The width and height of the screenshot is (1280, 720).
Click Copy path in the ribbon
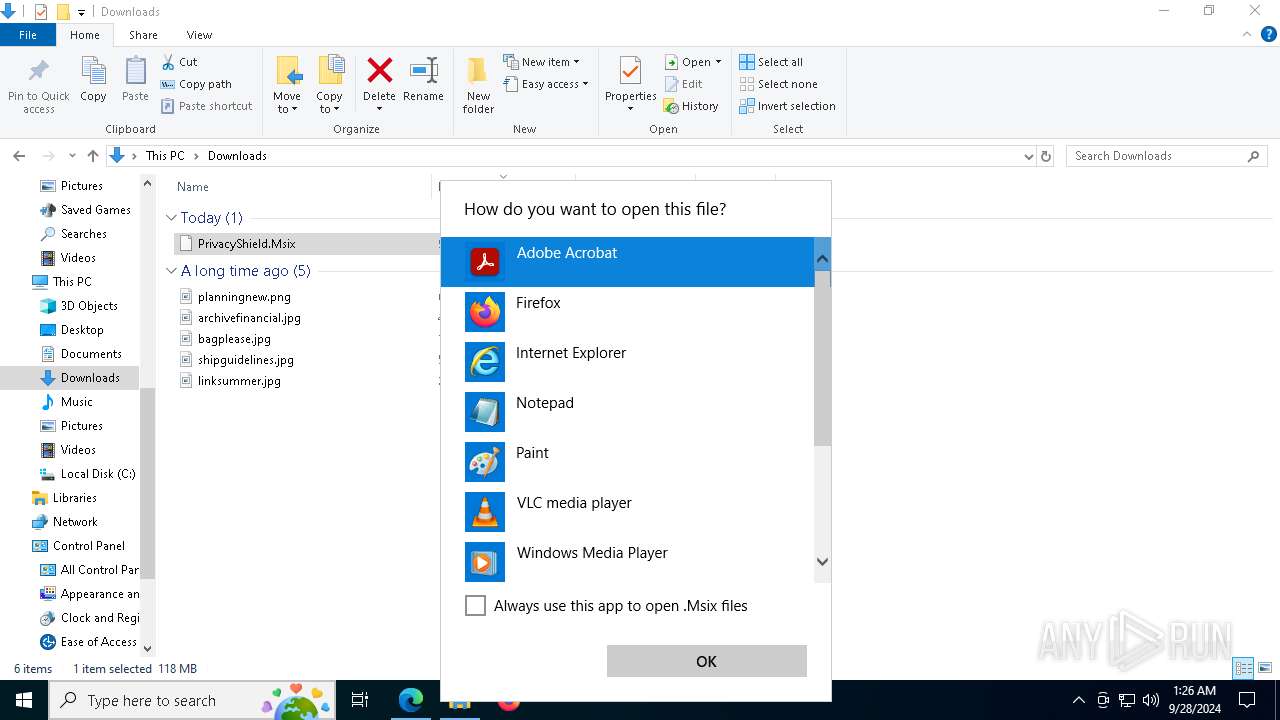pos(196,84)
